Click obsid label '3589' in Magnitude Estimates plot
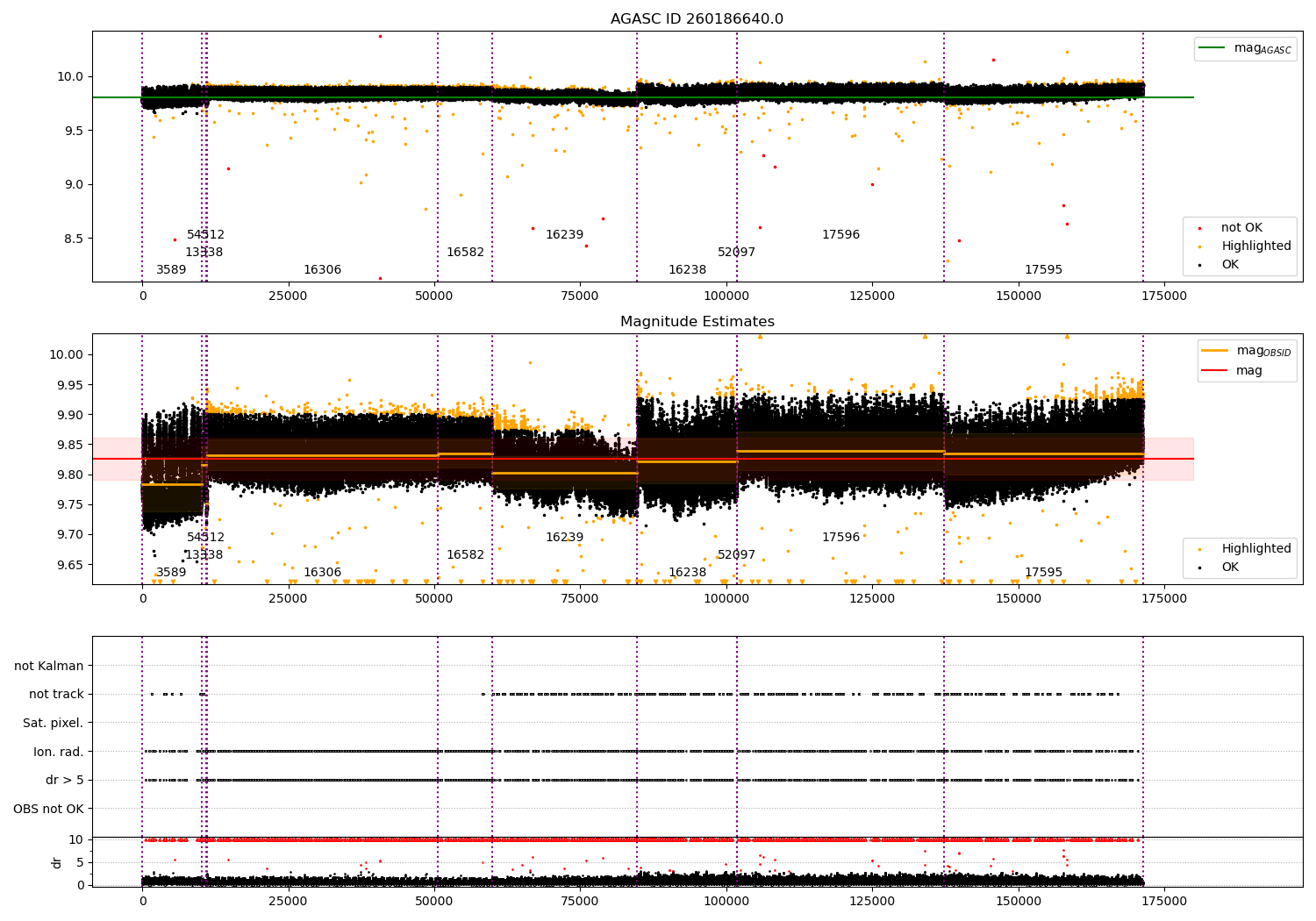 tap(171, 573)
